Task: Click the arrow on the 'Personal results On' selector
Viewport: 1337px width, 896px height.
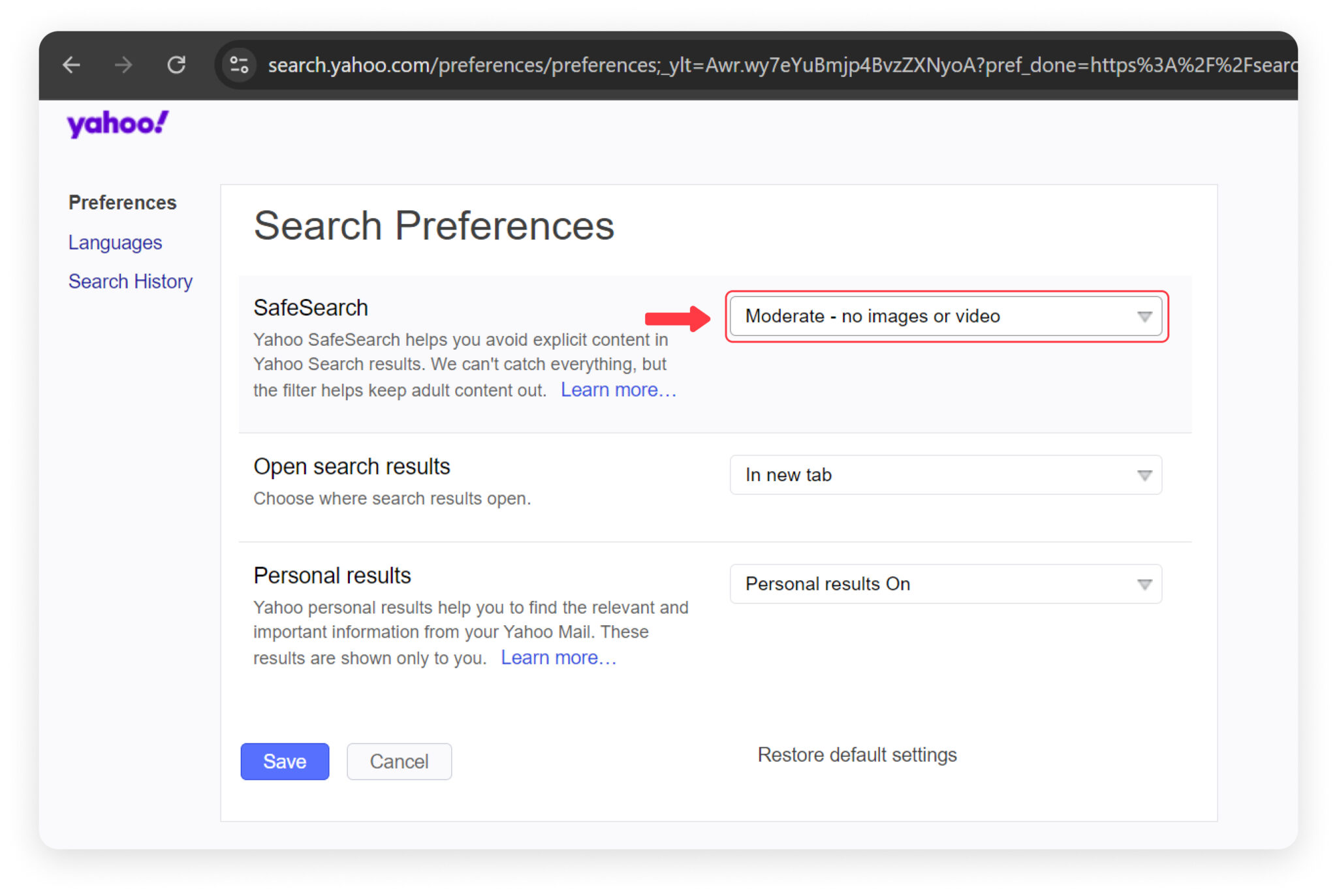Action: [x=1144, y=584]
